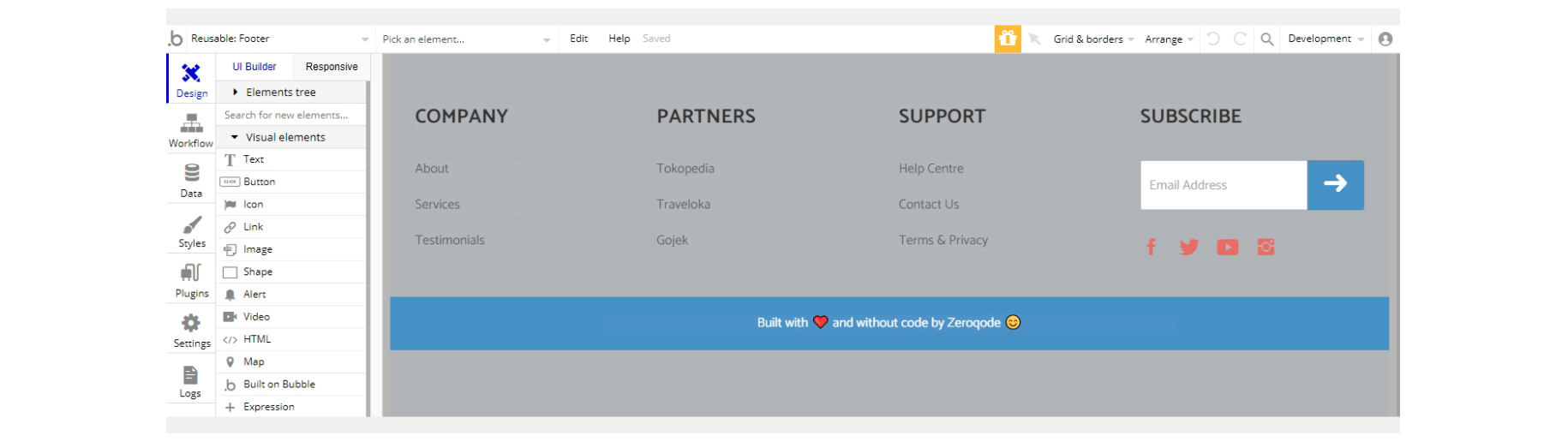Open the Design tab in sidebar
Viewport: 1568px width, 442px height.
coord(191,79)
